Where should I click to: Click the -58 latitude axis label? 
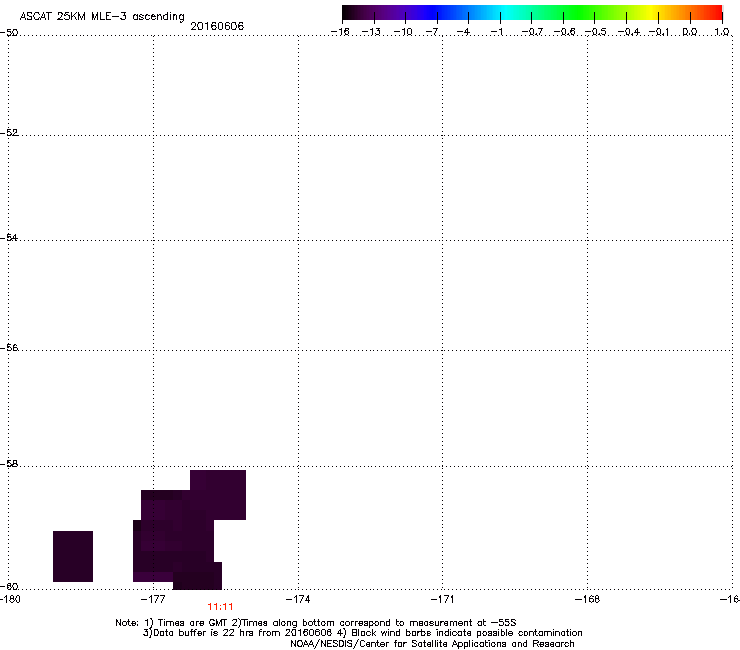click(9, 464)
